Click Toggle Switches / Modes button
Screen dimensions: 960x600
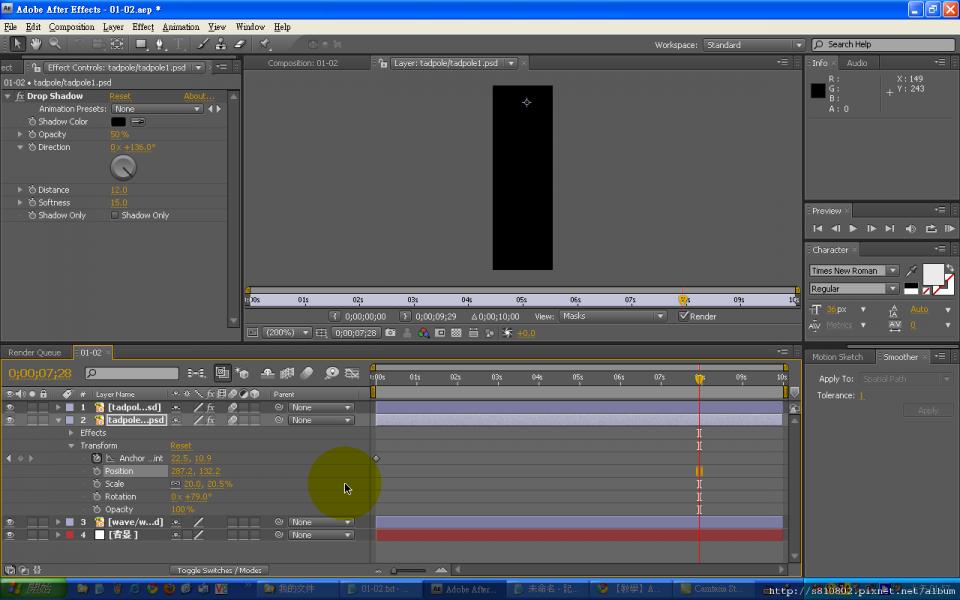(x=219, y=570)
